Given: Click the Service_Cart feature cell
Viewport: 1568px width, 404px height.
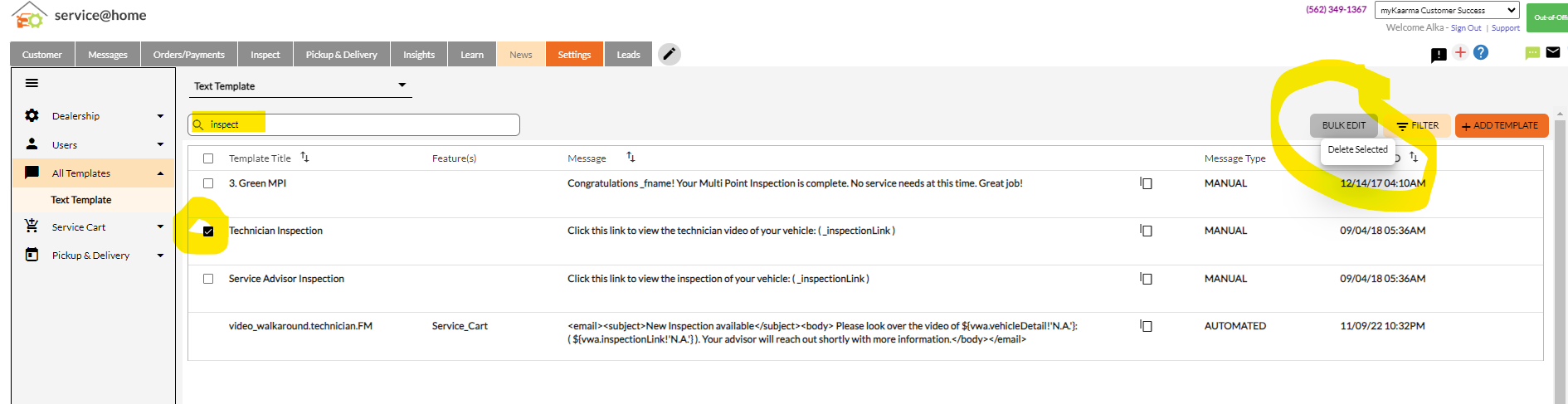Looking at the screenshot, I should click(460, 326).
